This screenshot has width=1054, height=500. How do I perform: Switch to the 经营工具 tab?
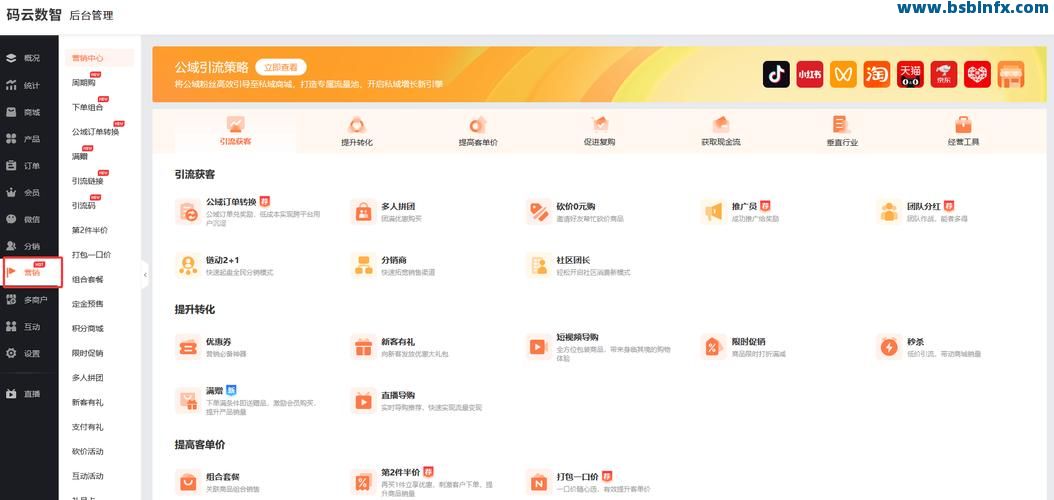click(963, 132)
